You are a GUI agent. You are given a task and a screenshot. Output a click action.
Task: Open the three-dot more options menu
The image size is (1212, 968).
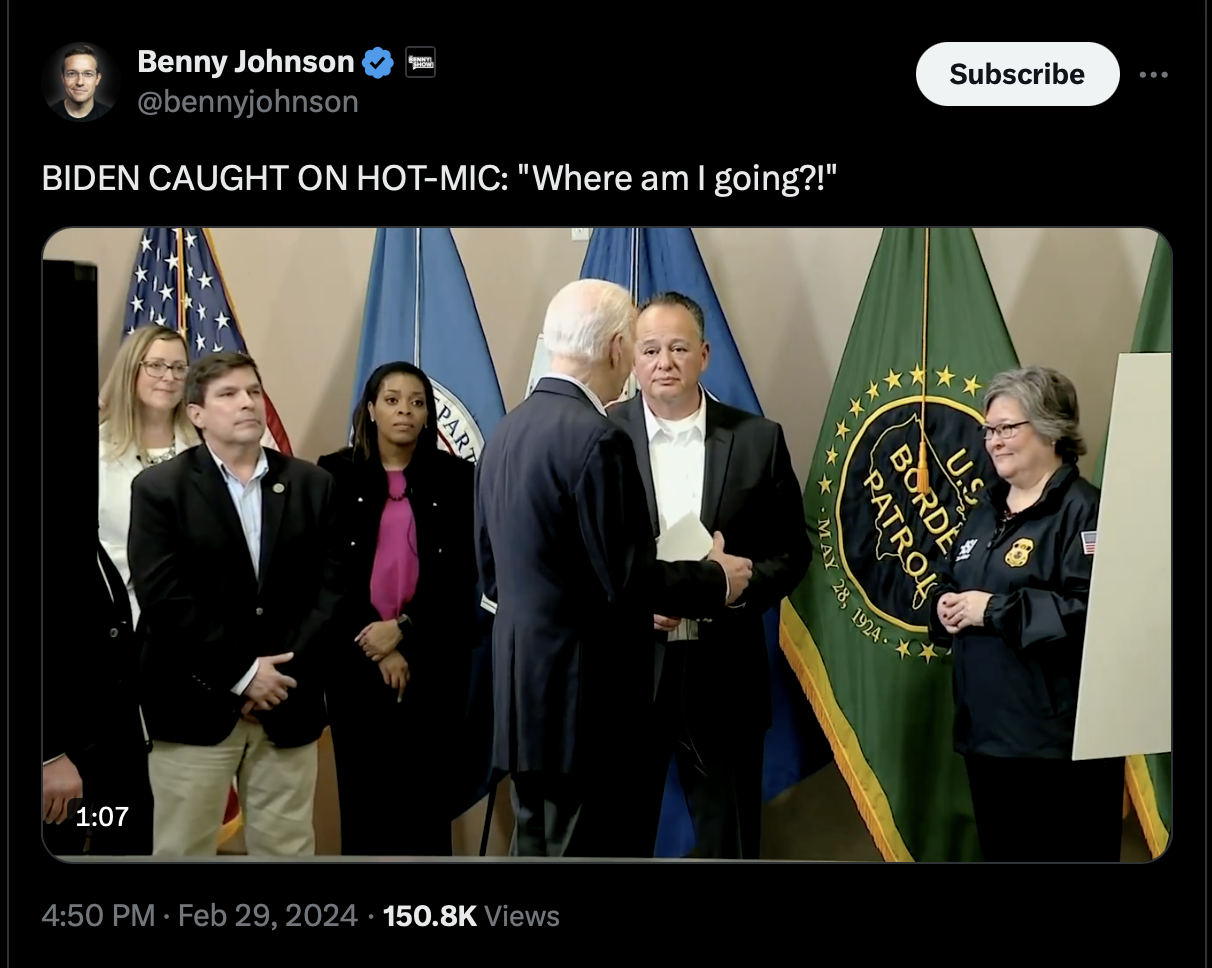pyautogui.click(x=1153, y=74)
